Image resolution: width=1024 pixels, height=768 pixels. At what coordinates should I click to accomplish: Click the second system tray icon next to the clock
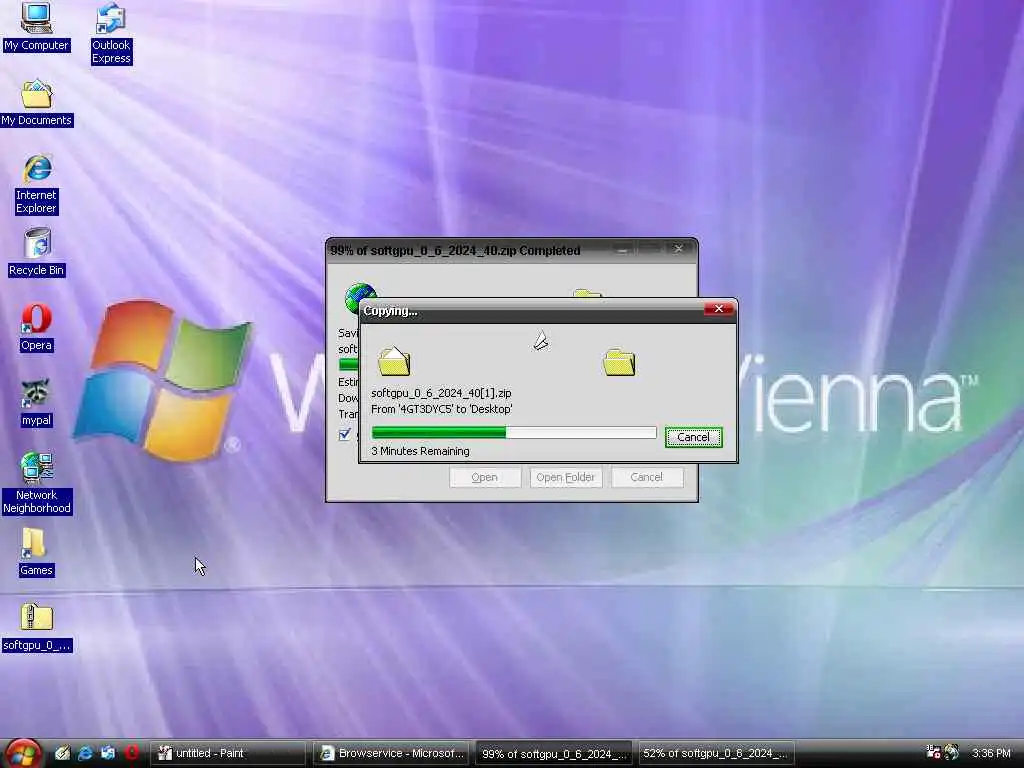pos(952,752)
